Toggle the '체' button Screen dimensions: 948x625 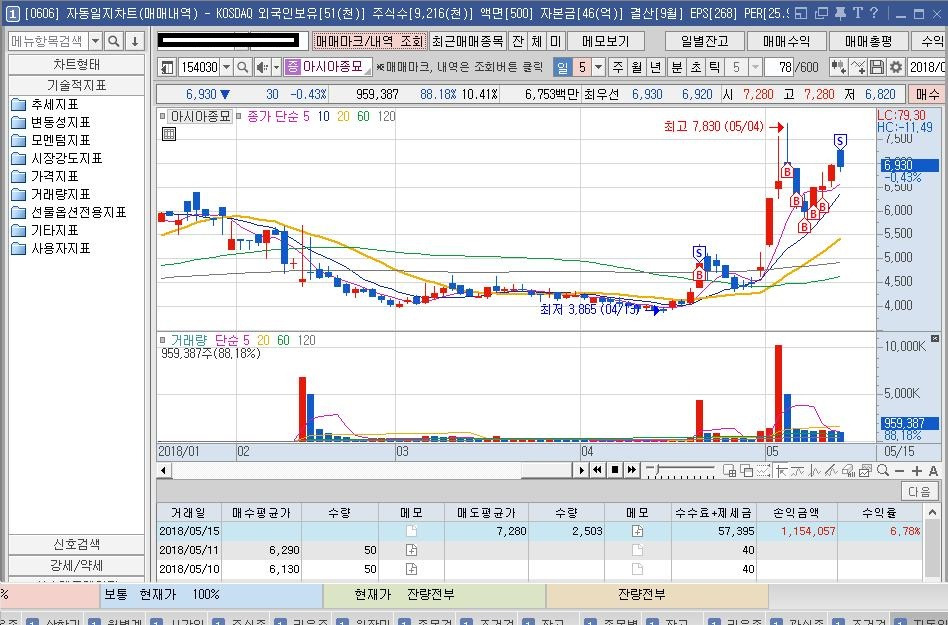[537, 41]
